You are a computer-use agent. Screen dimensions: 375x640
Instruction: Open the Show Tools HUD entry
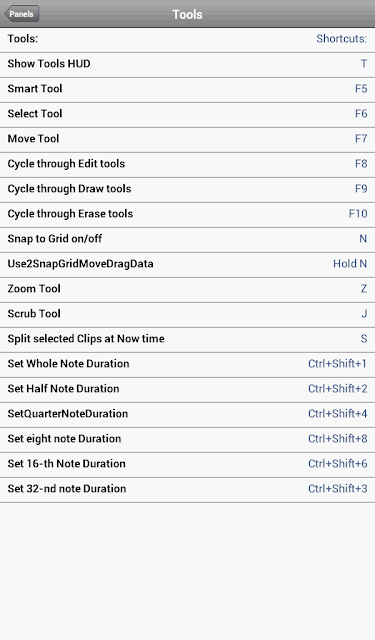coord(187,65)
